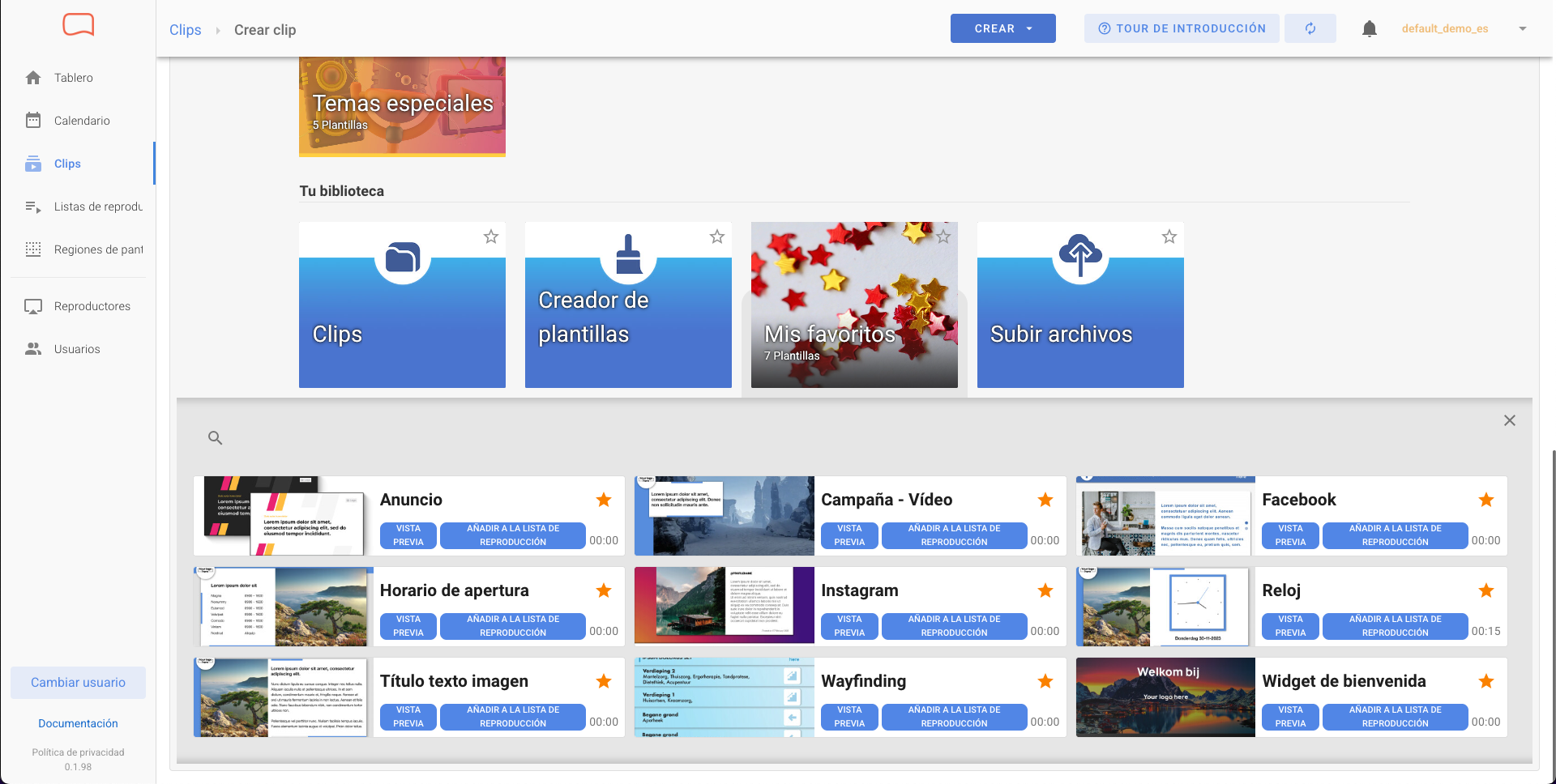Open the CREAR dropdown menu
This screenshot has height=784, width=1556.
pyautogui.click(x=1002, y=28)
